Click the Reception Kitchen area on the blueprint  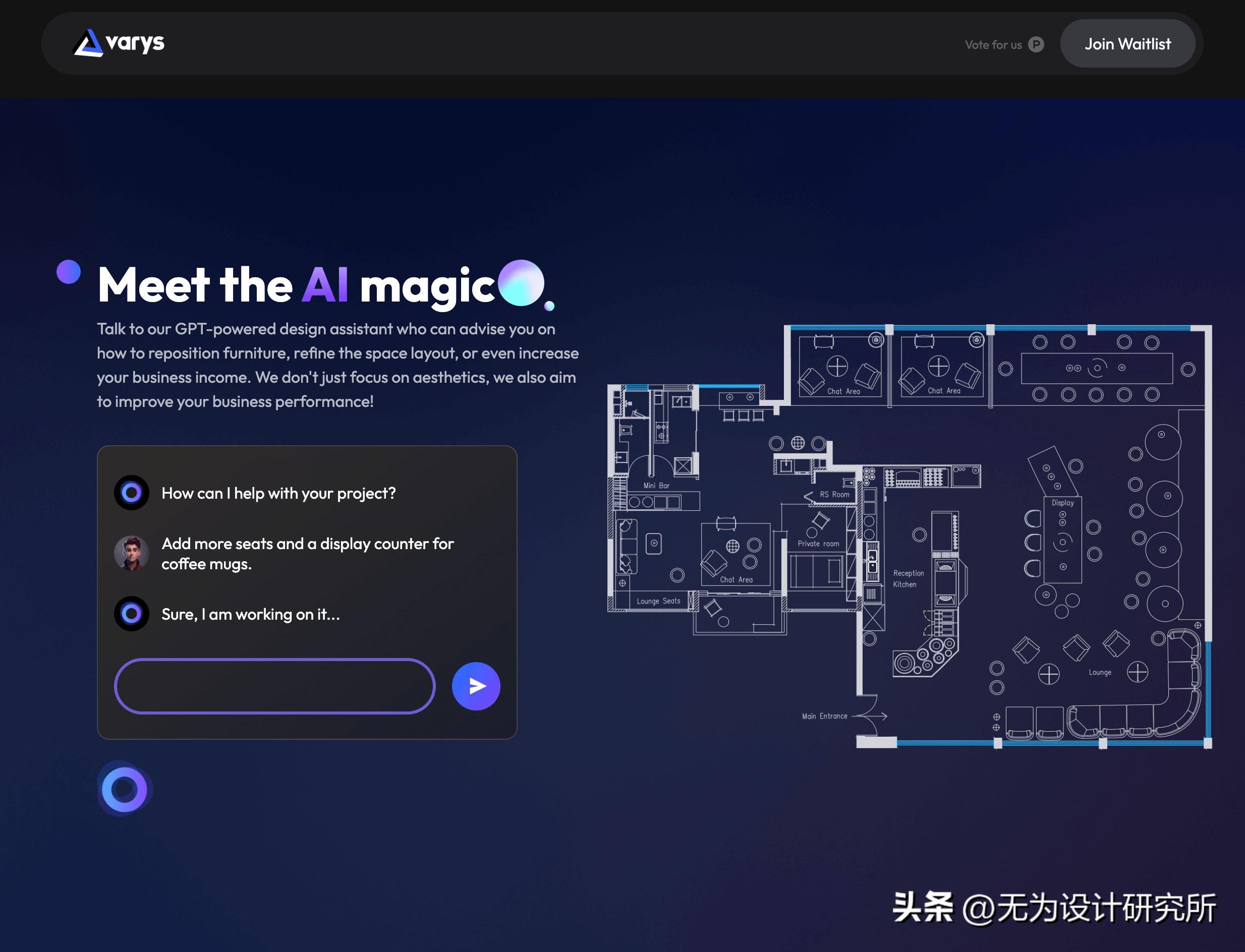tap(907, 578)
